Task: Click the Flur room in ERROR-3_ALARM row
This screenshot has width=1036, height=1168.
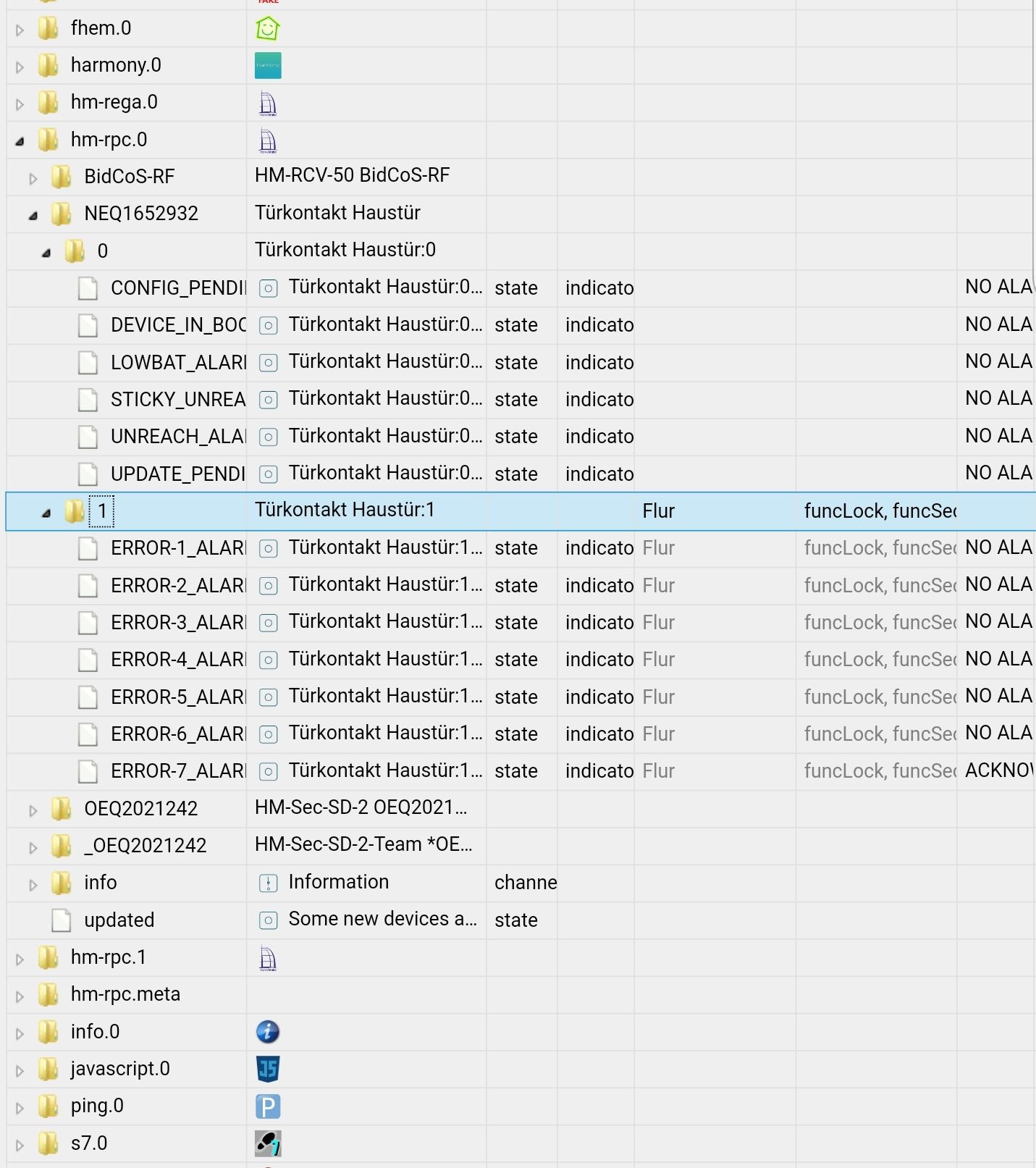Action: tap(658, 623)
